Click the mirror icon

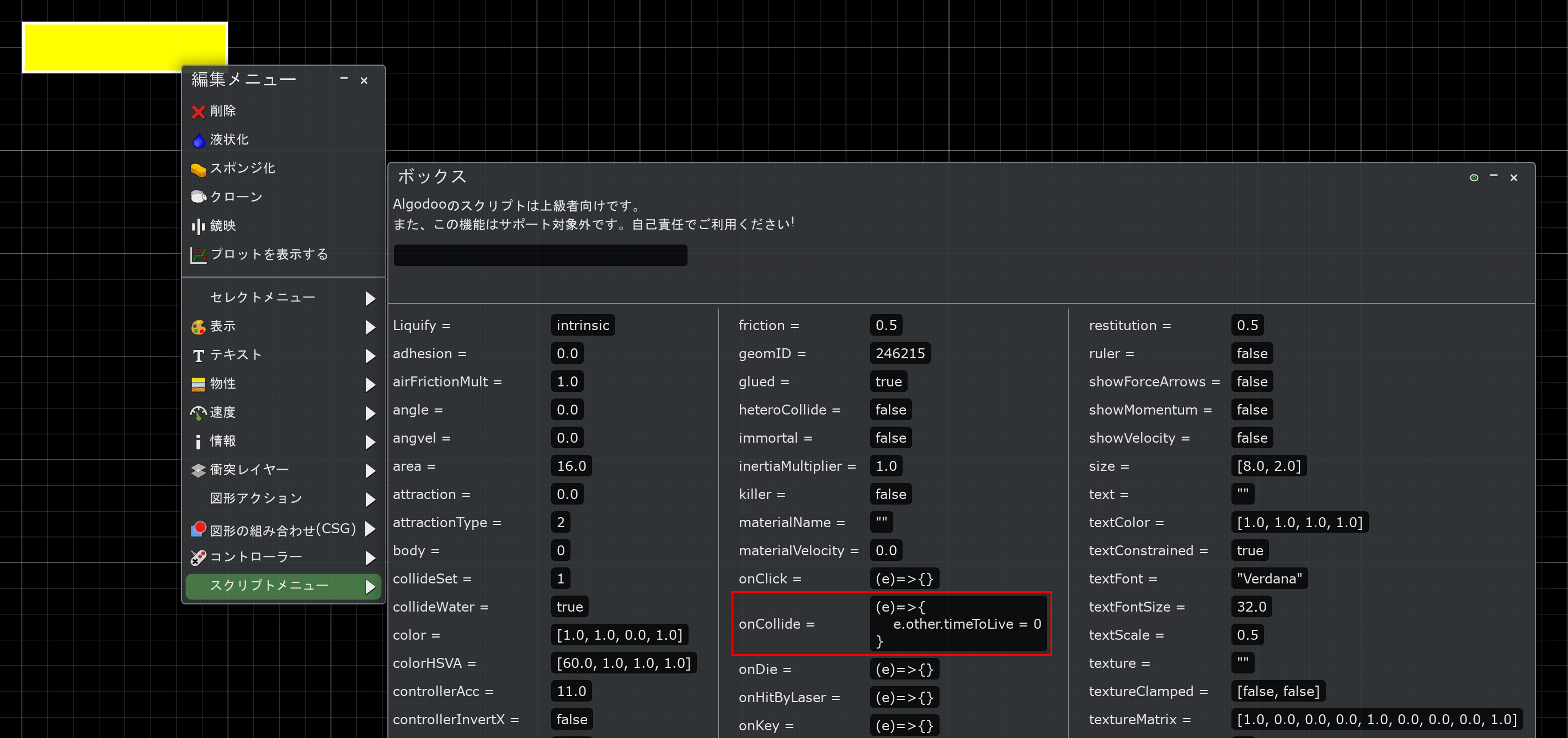(x=198, y=226)
